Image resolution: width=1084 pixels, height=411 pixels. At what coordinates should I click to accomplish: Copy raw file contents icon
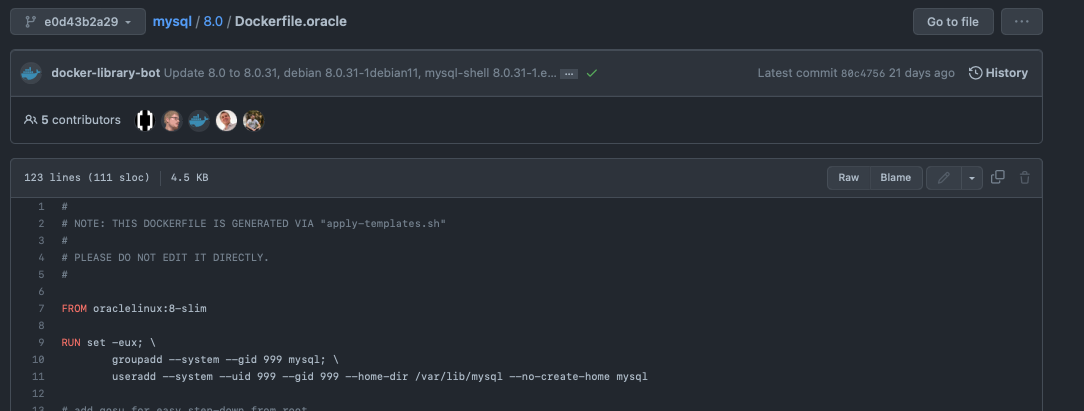997,178
